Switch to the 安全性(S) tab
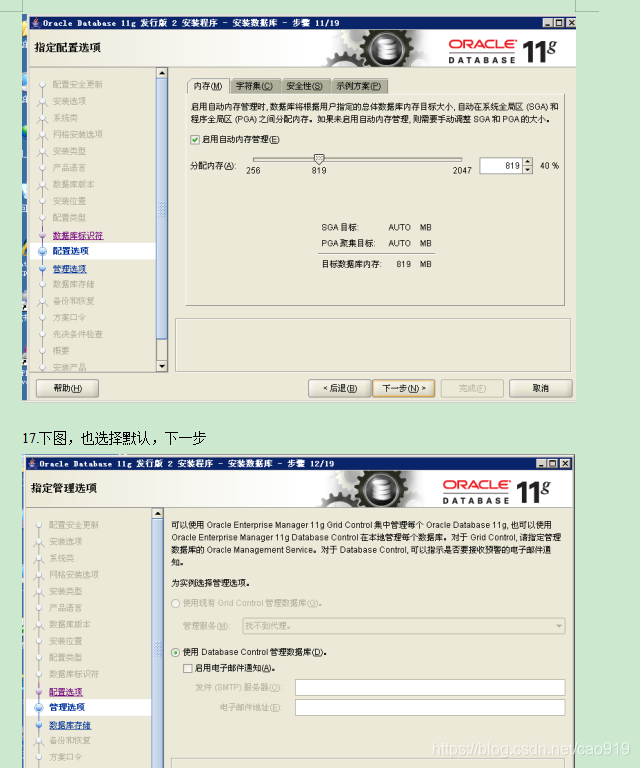This screenshot has width=640, height=768. [x=305, y=86]
